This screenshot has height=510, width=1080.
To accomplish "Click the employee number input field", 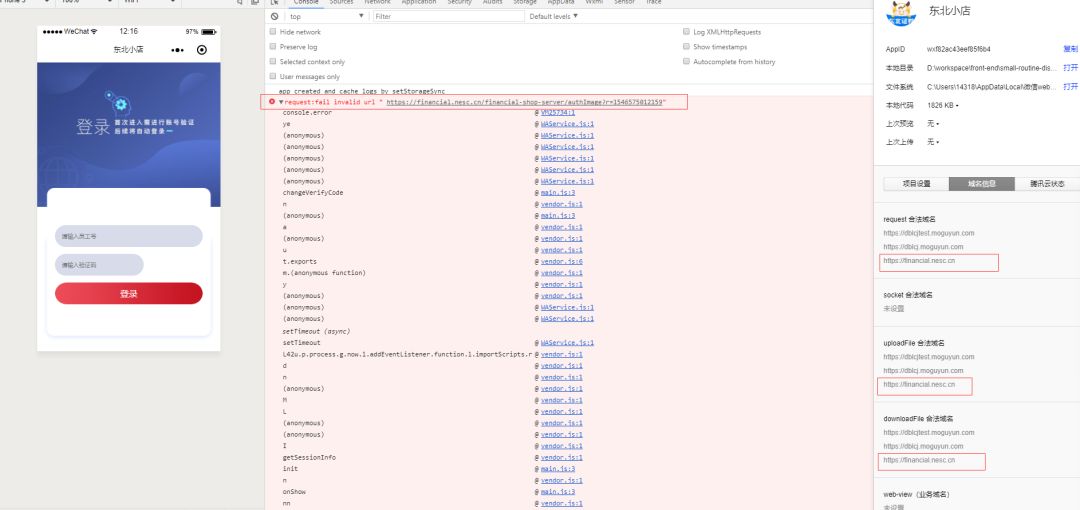I will pyautogui.click(x=129, y=236).
